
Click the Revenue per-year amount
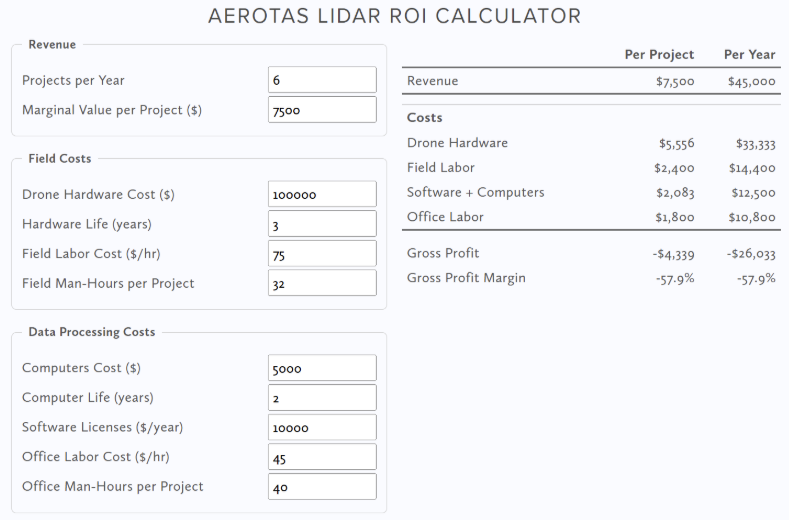coord(751,82)
